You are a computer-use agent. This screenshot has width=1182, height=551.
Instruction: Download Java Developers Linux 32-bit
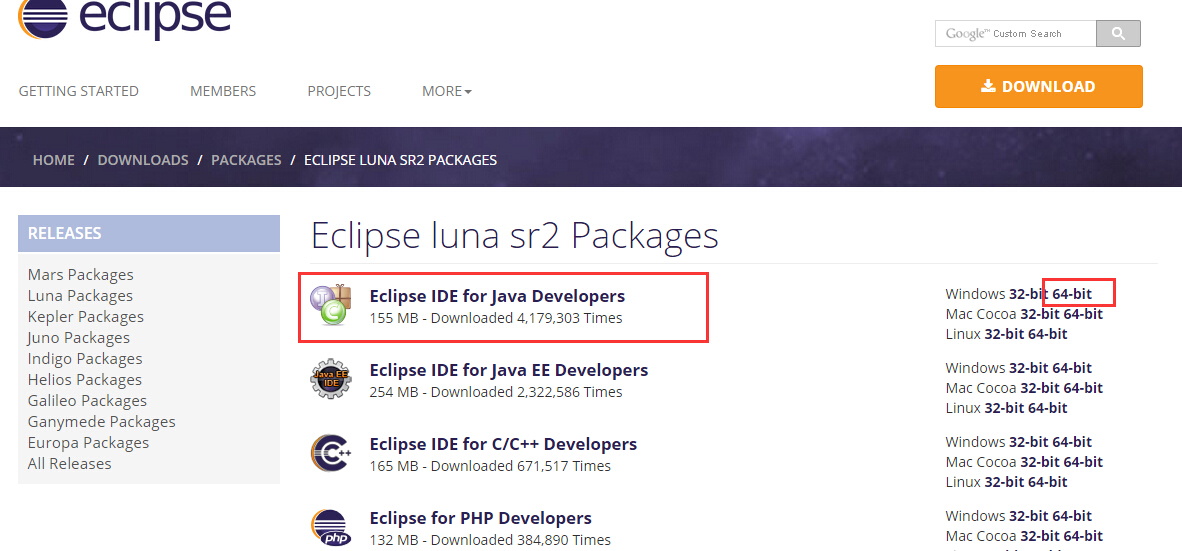pos(1004,333)
